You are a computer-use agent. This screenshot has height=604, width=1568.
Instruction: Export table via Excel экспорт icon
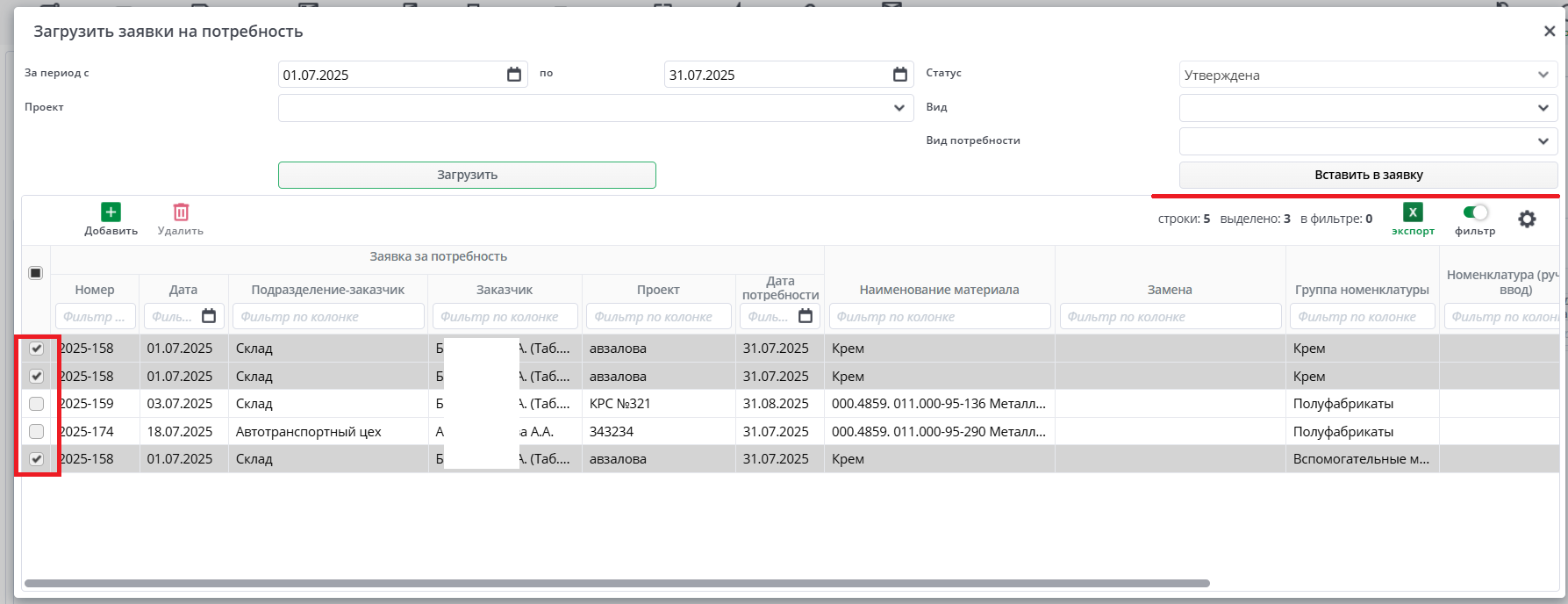point(1413,212)
